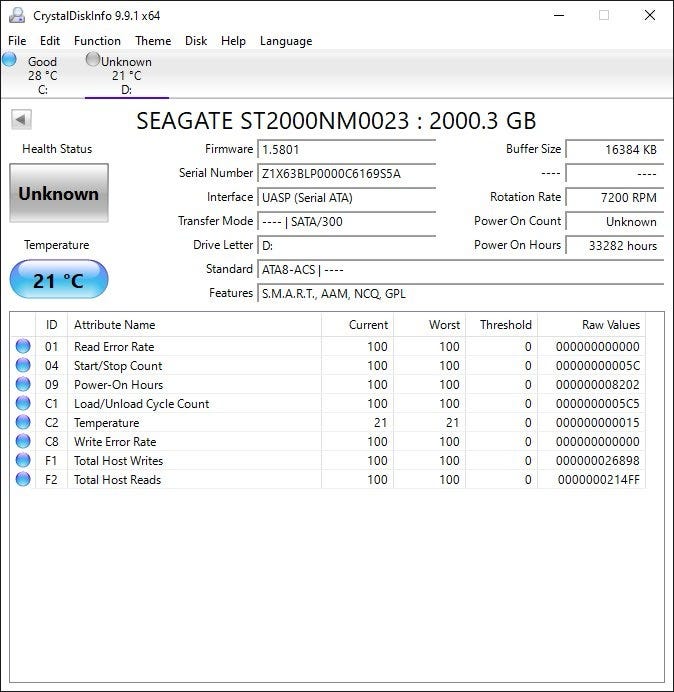The width and height of the screenshot is (674, 692).
Task: Click the status orb for Write Error Rate
Action: pos(23,441)
